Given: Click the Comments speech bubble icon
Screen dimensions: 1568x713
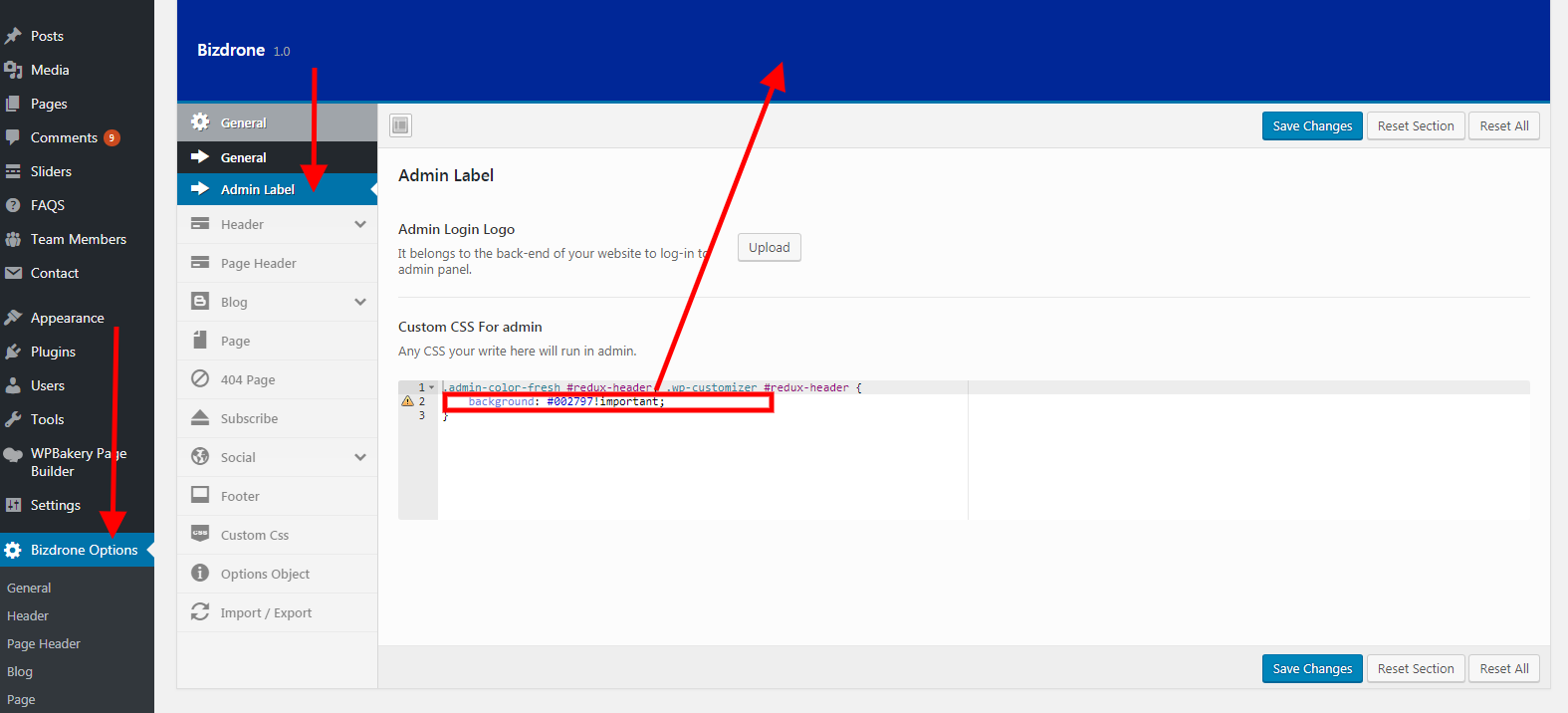Looking at the screenshot, I should pos(13,137).
